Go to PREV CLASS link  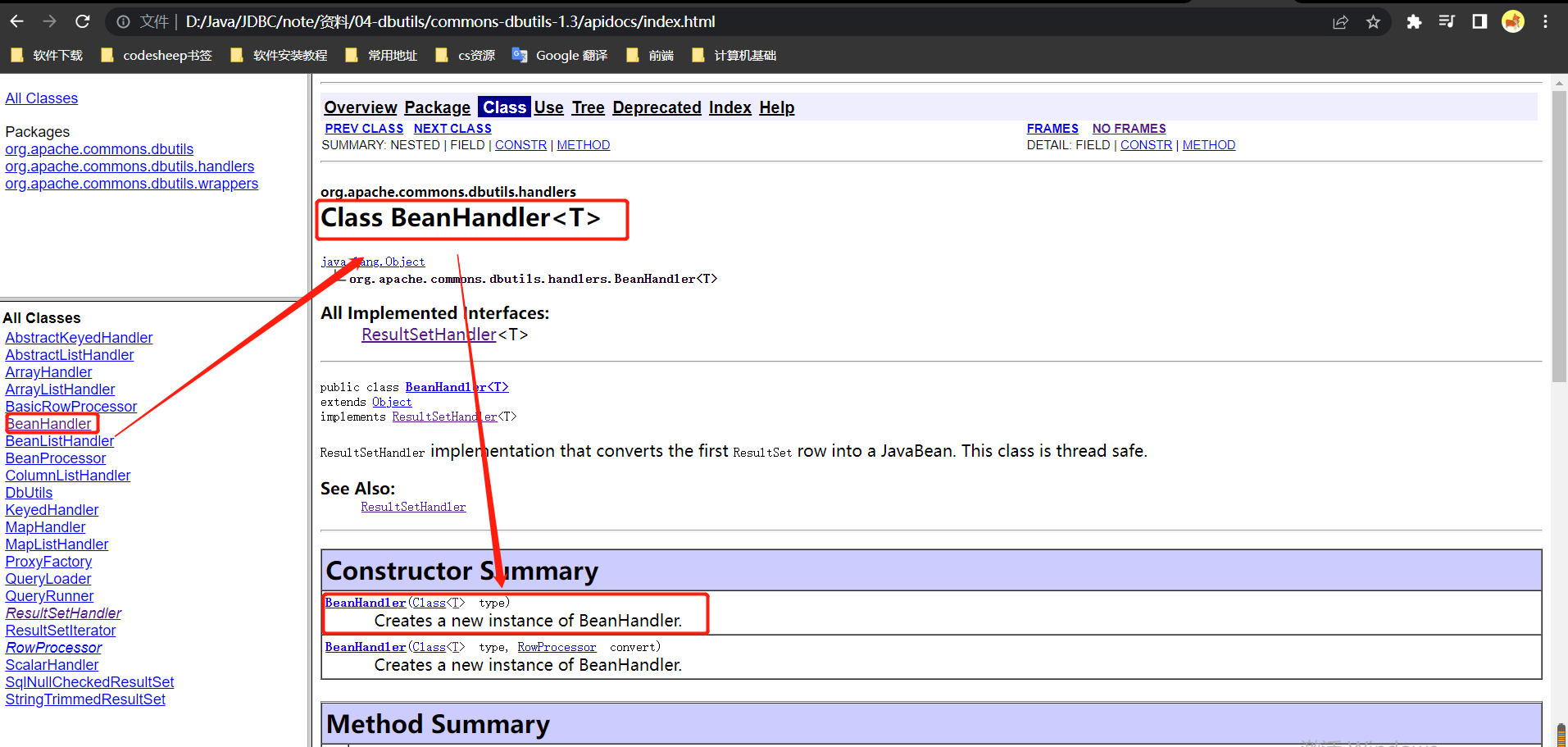364,129
